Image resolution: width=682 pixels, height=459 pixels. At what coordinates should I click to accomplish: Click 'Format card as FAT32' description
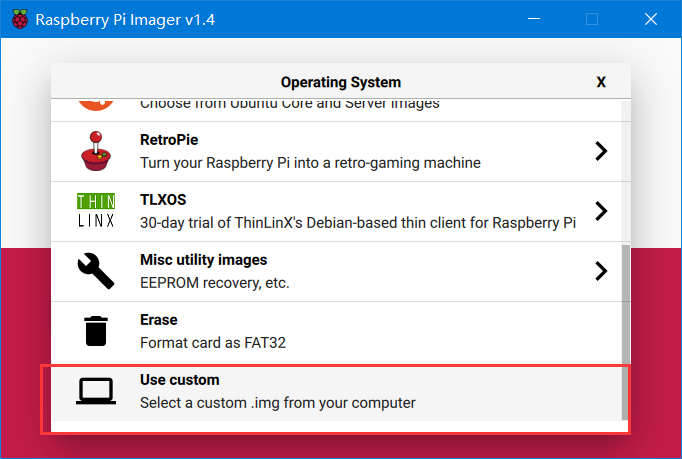click(213, 343)
